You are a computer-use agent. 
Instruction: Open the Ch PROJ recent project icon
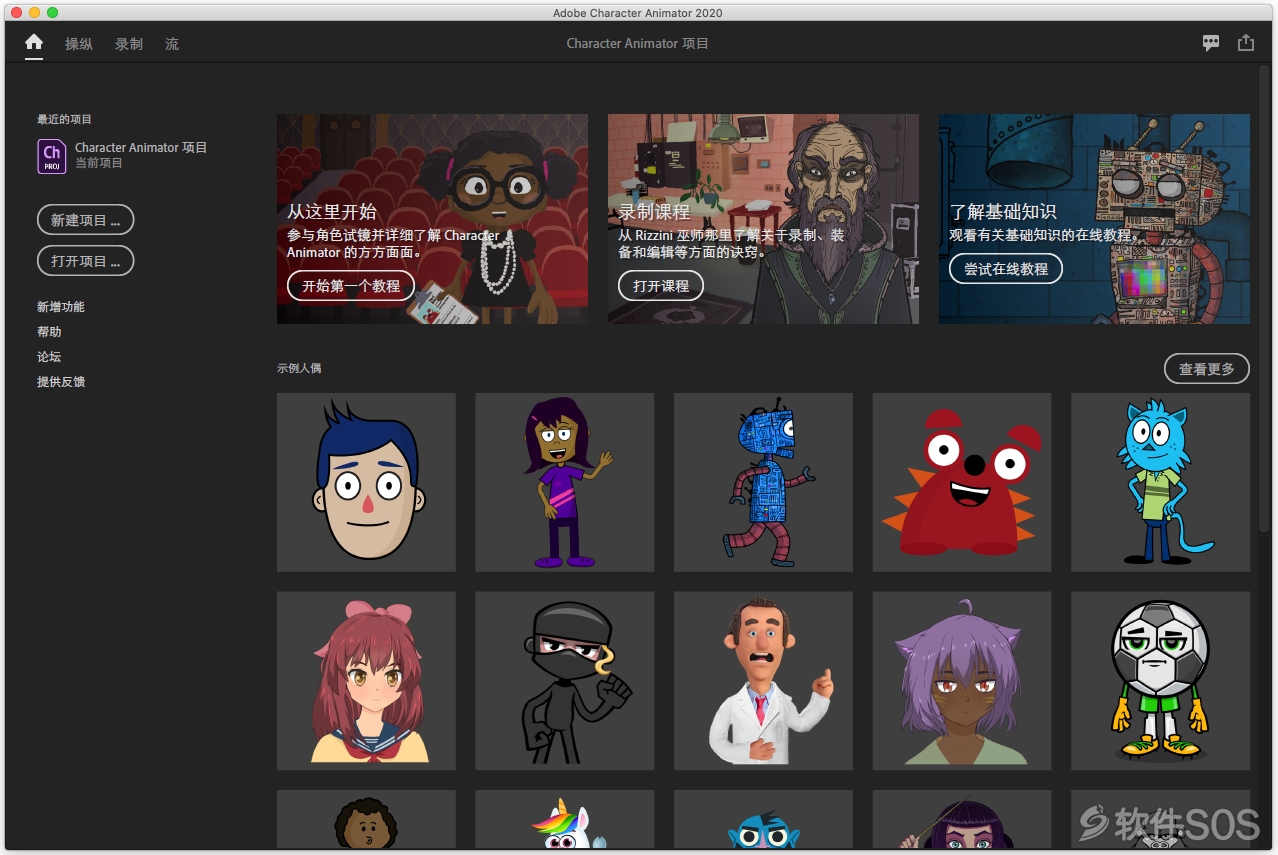point(52,156)
